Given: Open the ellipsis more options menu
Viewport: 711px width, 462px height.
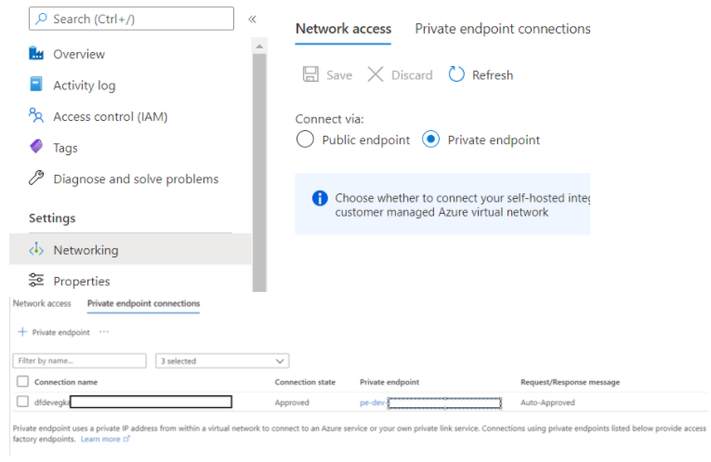Looking at the screenshot, I should (x=104, y=332).
